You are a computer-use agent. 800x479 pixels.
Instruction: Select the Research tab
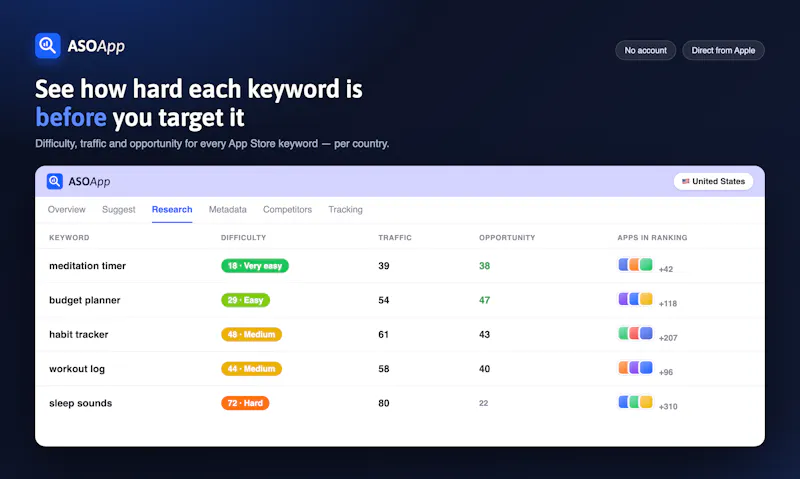coord(172,210)
